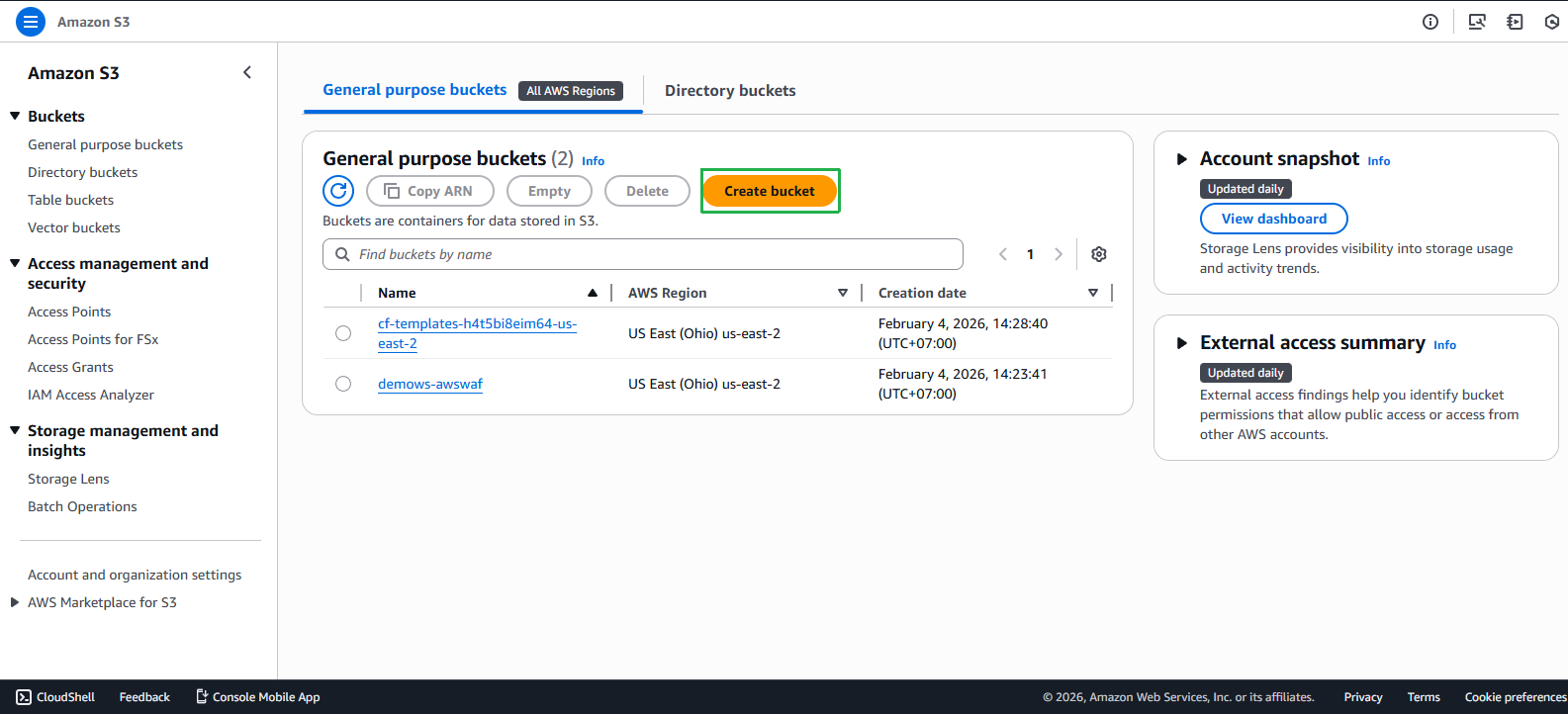The height and width of the screenshot is (714, 1568).
Task: Open General purpose buckets in sidebar
Action: click(105, 144)
